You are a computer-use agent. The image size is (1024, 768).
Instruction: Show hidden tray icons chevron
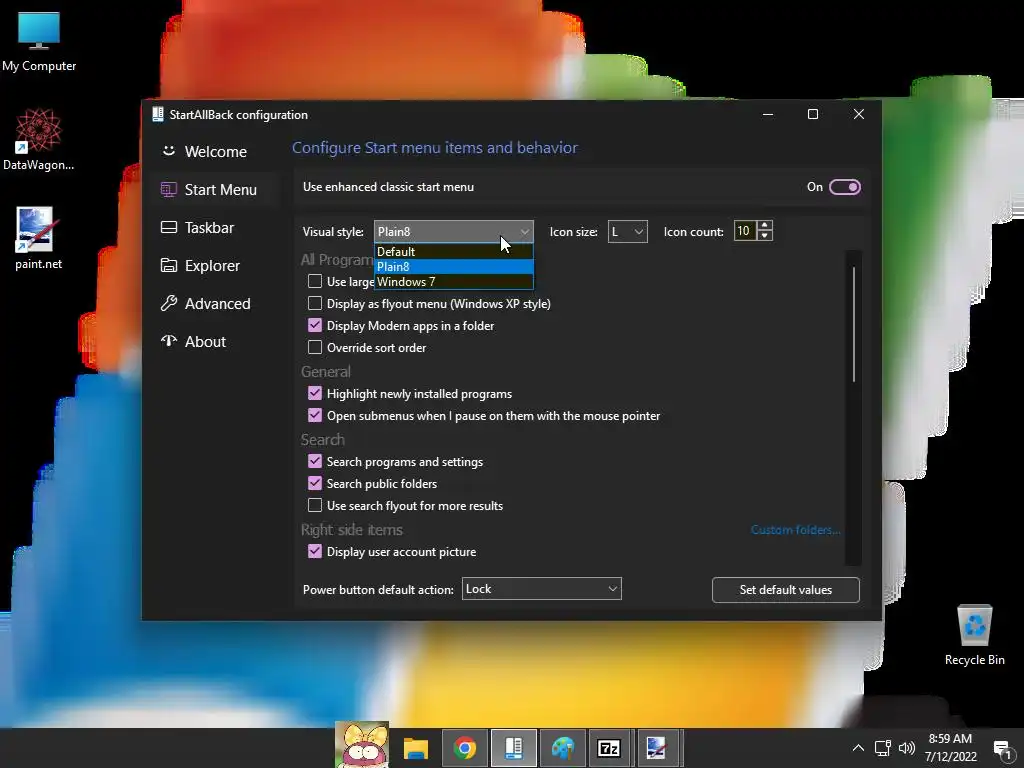pyautogui.click(x=858, y=748)
